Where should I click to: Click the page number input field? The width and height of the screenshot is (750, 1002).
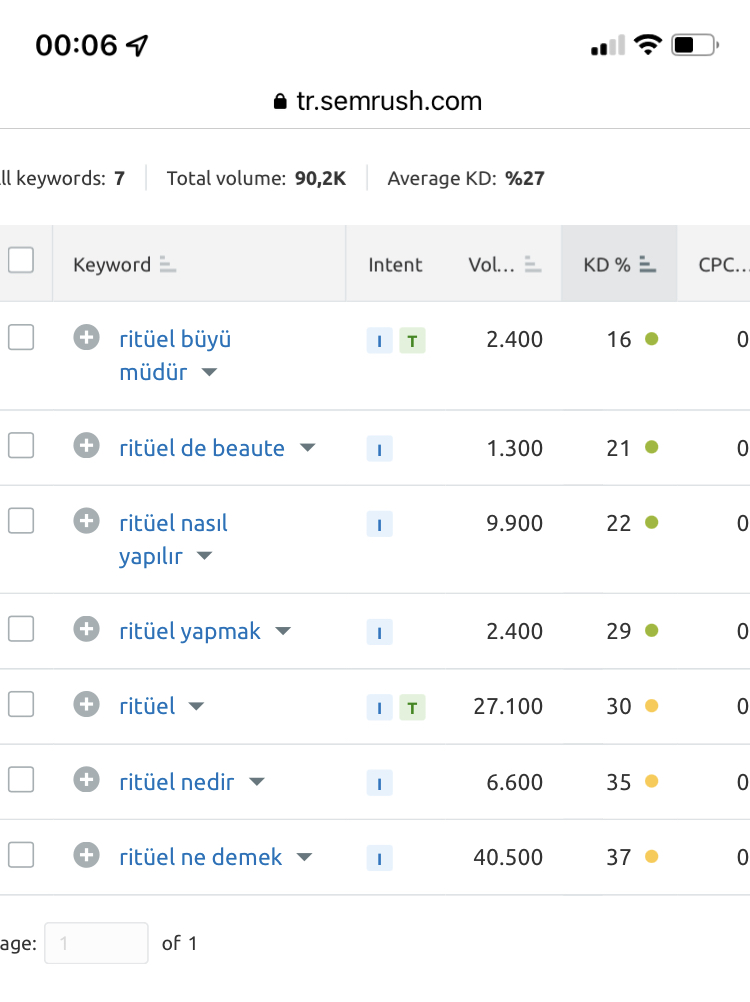[x=96, y=943]
